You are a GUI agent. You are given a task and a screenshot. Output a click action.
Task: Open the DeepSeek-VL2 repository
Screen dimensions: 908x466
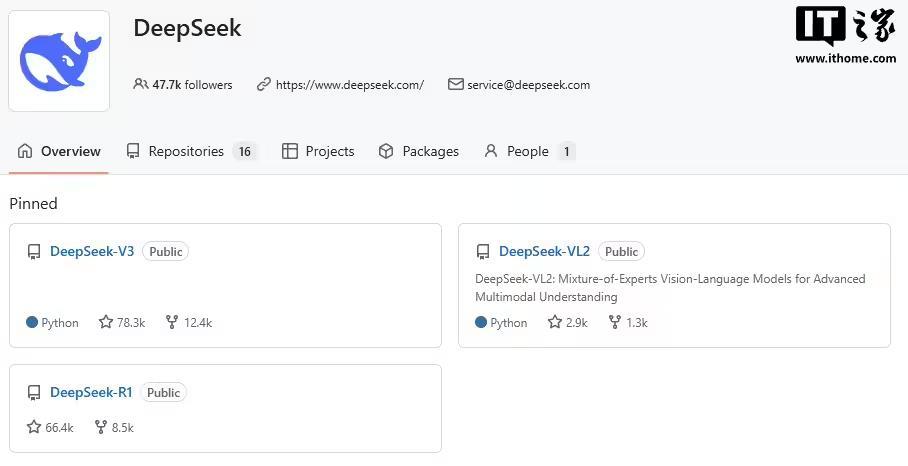(x=544, y=251)
